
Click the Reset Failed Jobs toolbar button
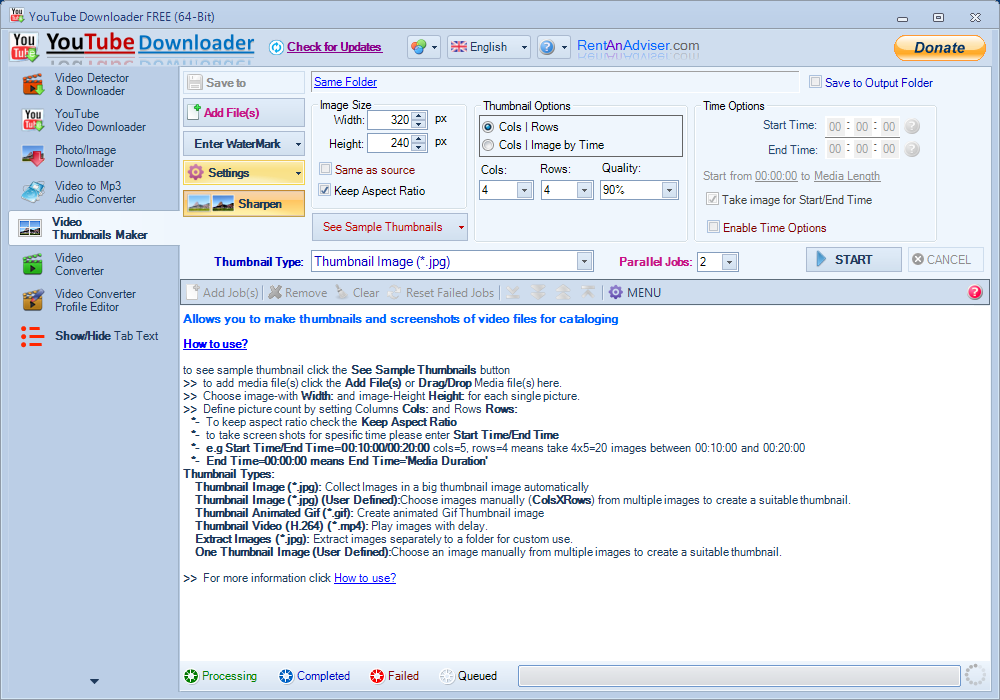coord(441,293)
